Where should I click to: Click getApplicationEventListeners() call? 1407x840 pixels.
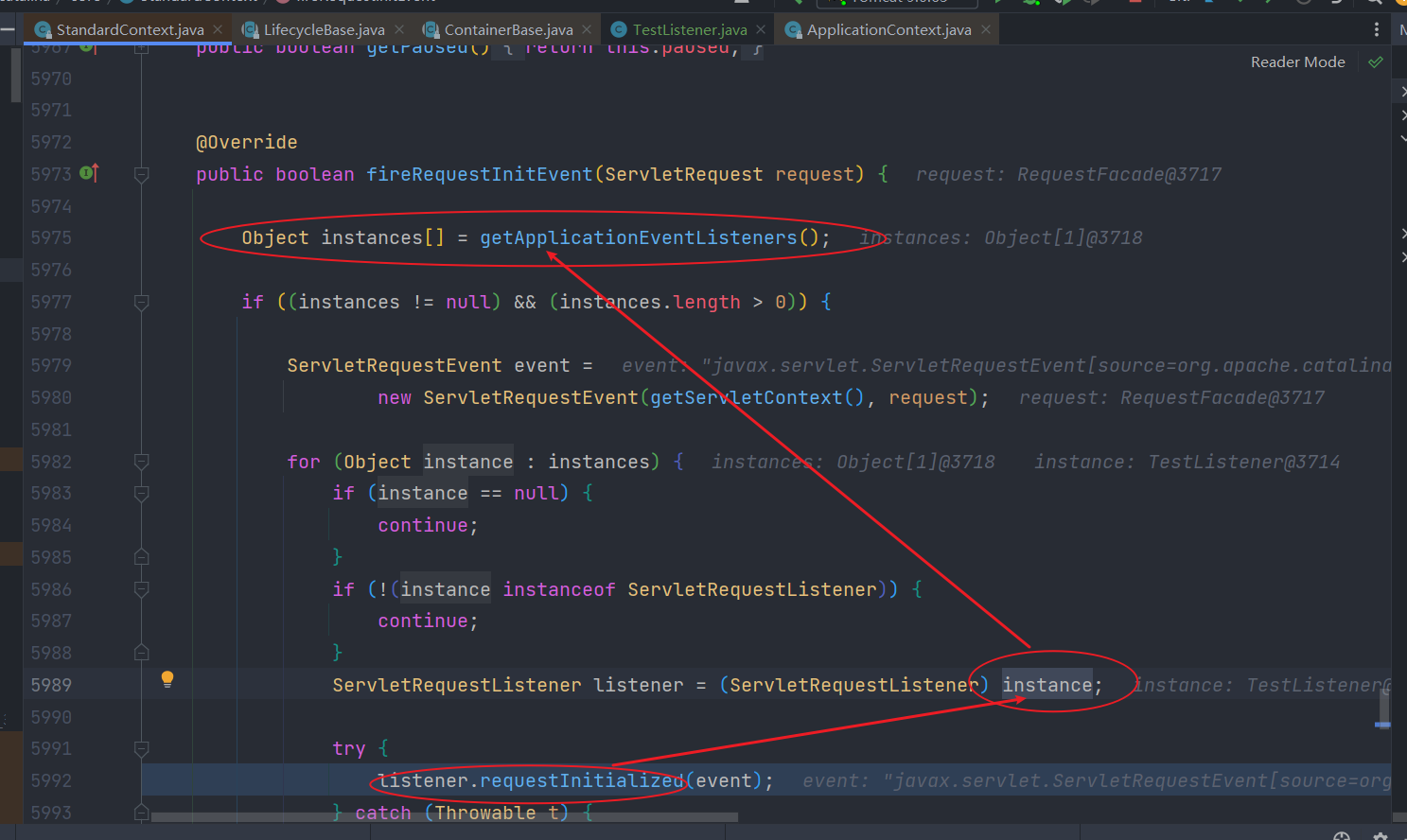click(649, 237)
